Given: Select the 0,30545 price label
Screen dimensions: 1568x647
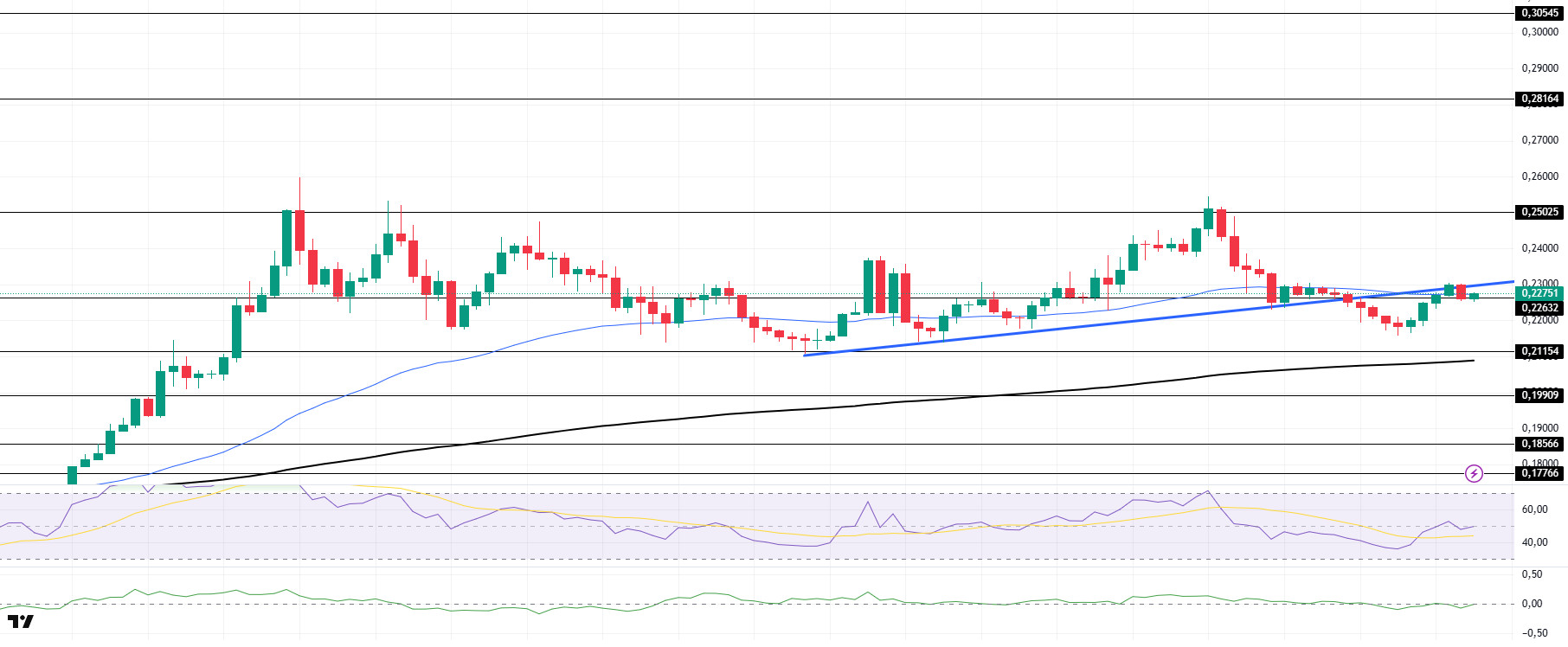Looking at the screenshot, I should [x=1540, y=13].
